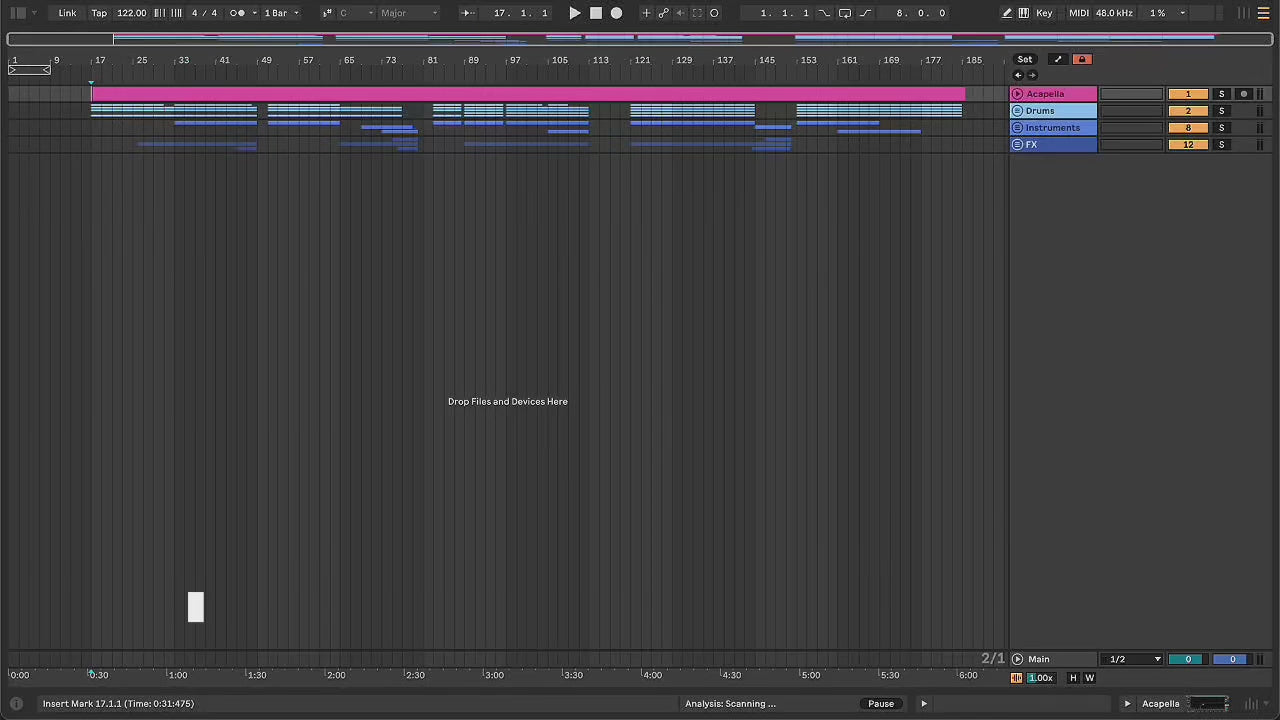Click the Stop button in transport
The width and height of the screenshot is (1280, 720).
[596, 13]
